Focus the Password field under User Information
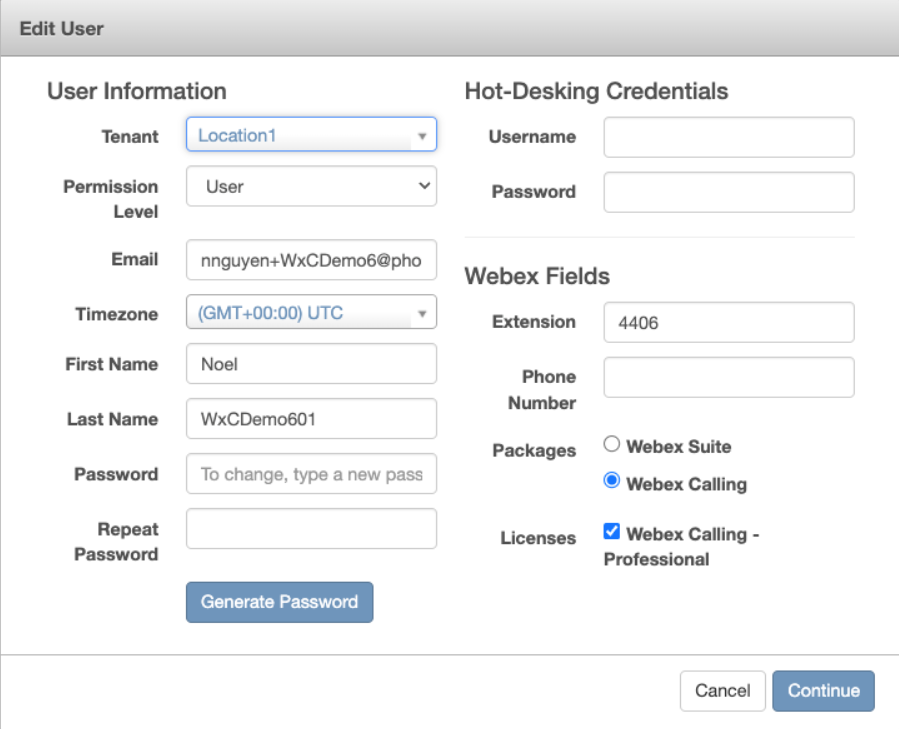 [x=311, y=474]
